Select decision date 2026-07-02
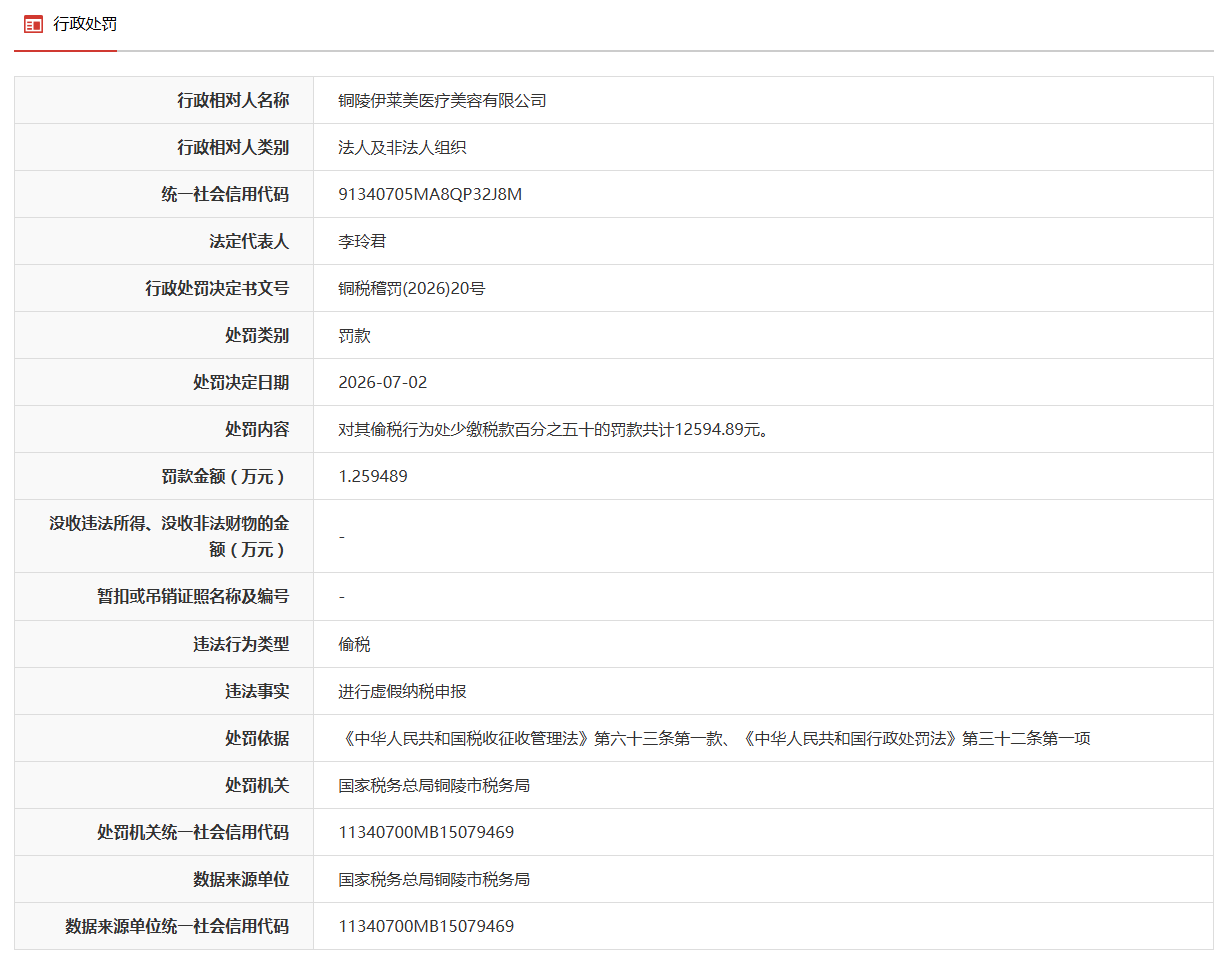 pyautogui.click(x=383, y=382)
